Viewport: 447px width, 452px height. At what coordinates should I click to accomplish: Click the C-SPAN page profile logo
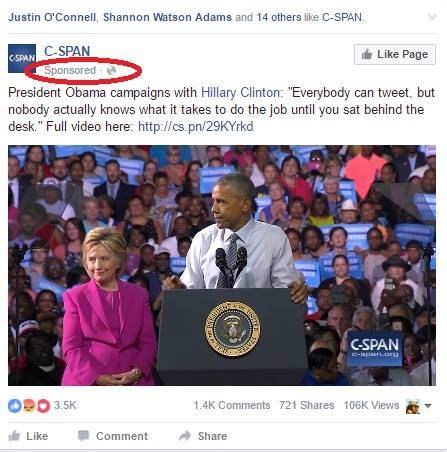(22, 58)
